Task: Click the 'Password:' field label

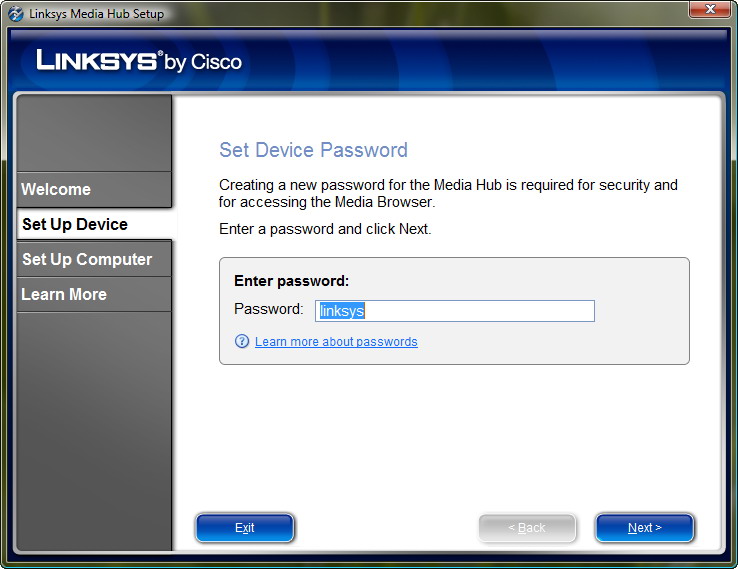Action: (x=268, y=309)
